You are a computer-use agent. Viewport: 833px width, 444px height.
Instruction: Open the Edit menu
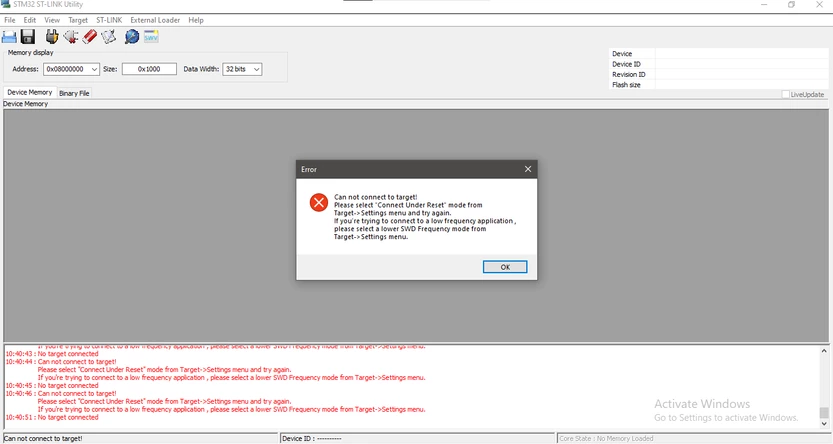30,20
